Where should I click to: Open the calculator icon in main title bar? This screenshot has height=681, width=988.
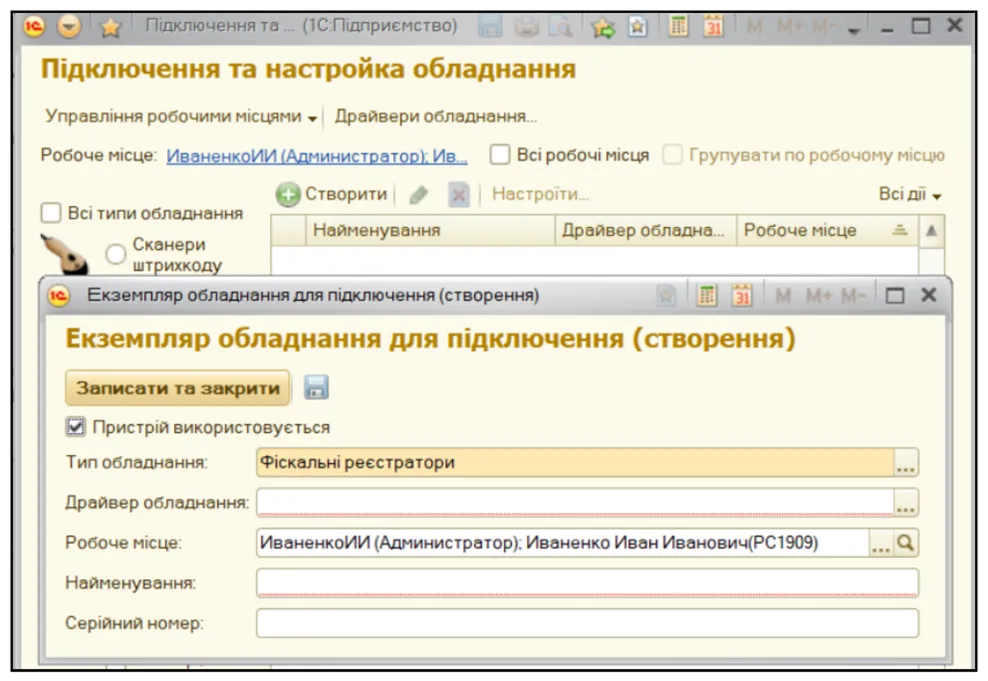[679, 26]
